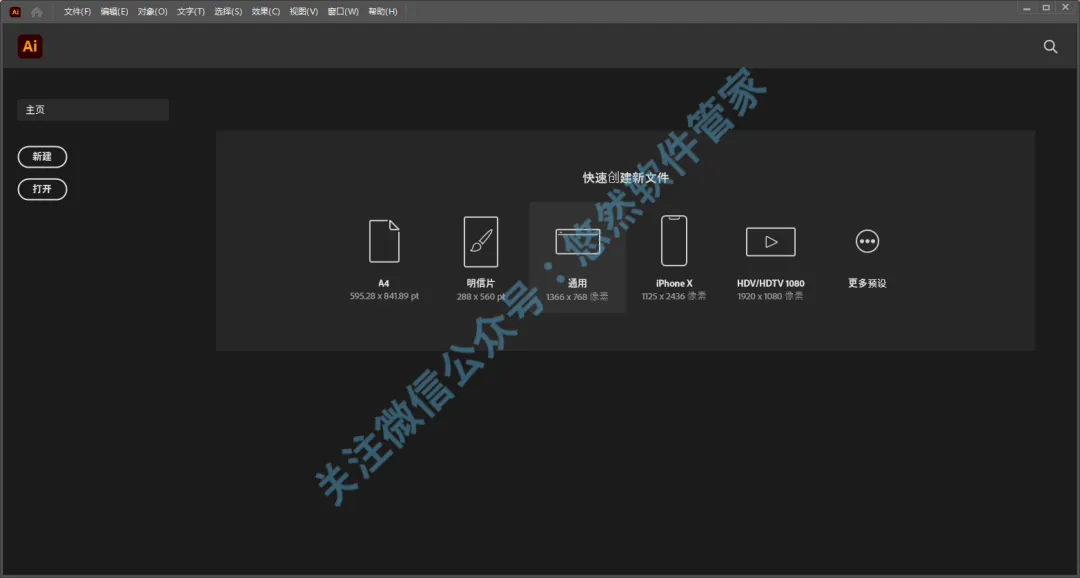Minimize the Illustrator window
This screenshot has height=578, width=1080.
(x=1026, y=8)
